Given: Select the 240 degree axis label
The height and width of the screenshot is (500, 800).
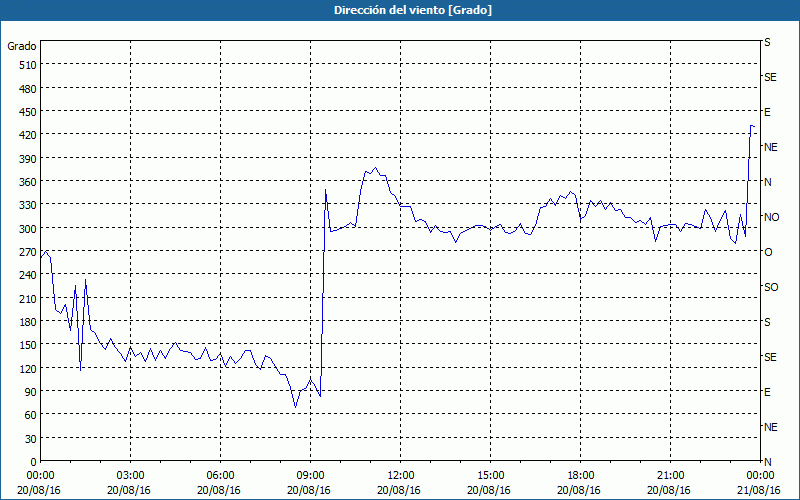Looking at the screenshot, I should tap(28, 276).
